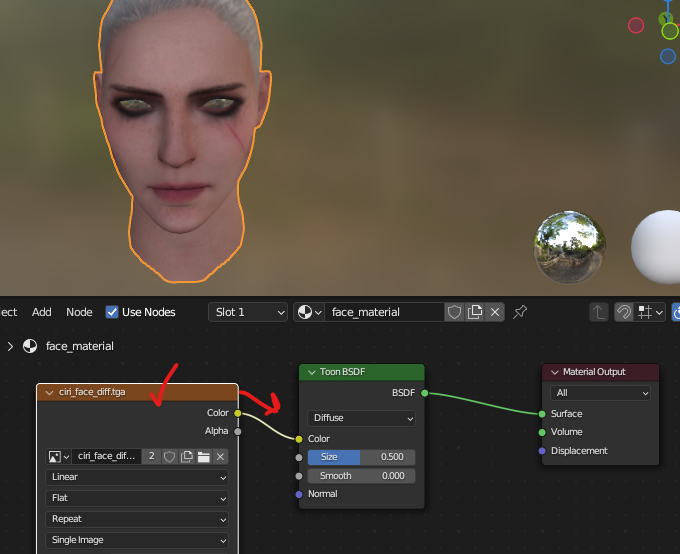Click the Smooth input socket
The image size is (680, 554).
pos(299,476)
